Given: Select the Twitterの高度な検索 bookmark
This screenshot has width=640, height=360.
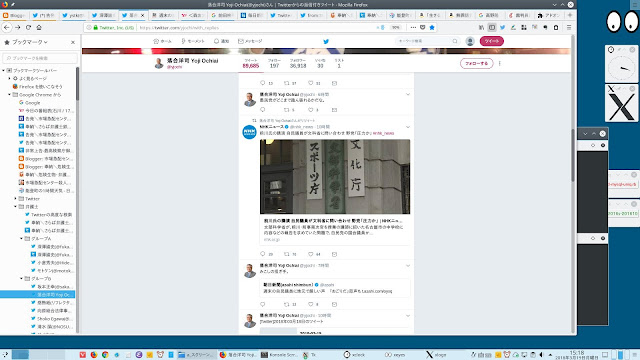Looking at the screenshot, I should click(x=49, y=214).
